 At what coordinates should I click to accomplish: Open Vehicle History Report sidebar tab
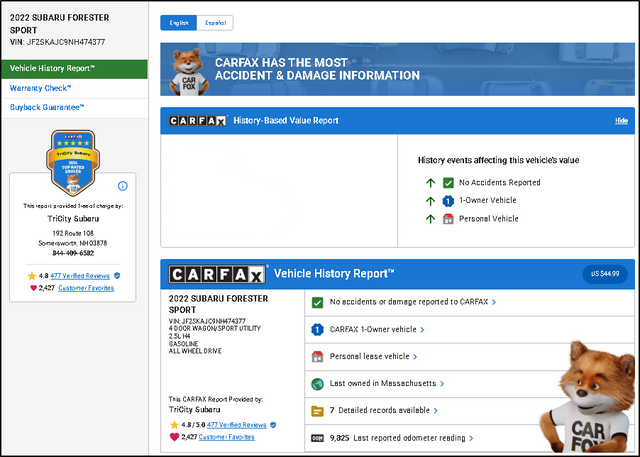tap(74, 69)
